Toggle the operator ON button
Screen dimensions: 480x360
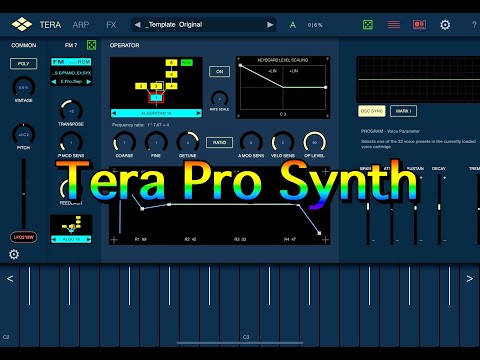tap(219, 71)
